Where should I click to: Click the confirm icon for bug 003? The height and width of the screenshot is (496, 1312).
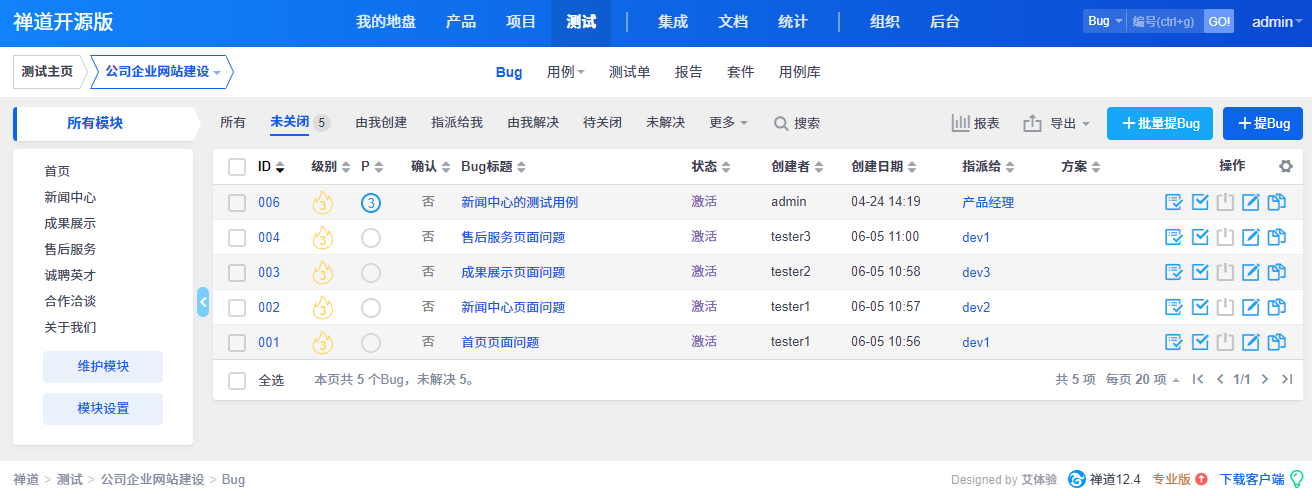1174,273
